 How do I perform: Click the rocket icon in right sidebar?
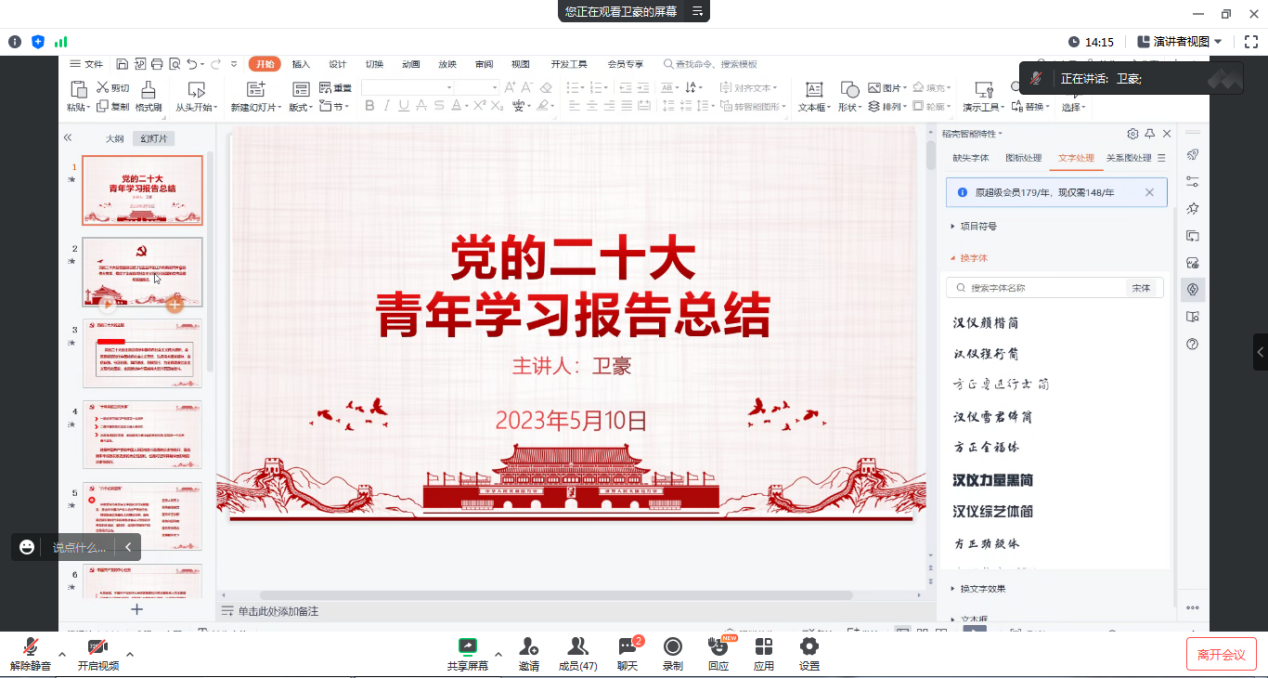(1192, 154)
